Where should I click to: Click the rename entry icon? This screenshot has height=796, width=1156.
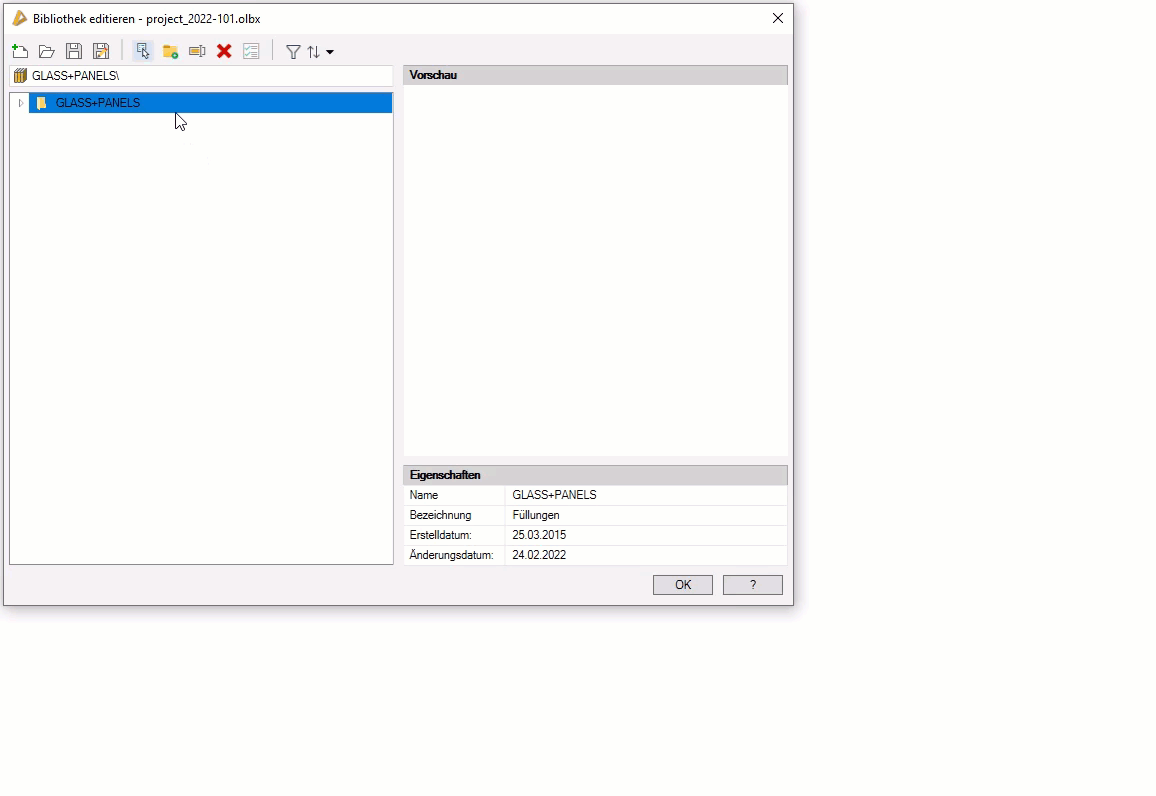197,51
